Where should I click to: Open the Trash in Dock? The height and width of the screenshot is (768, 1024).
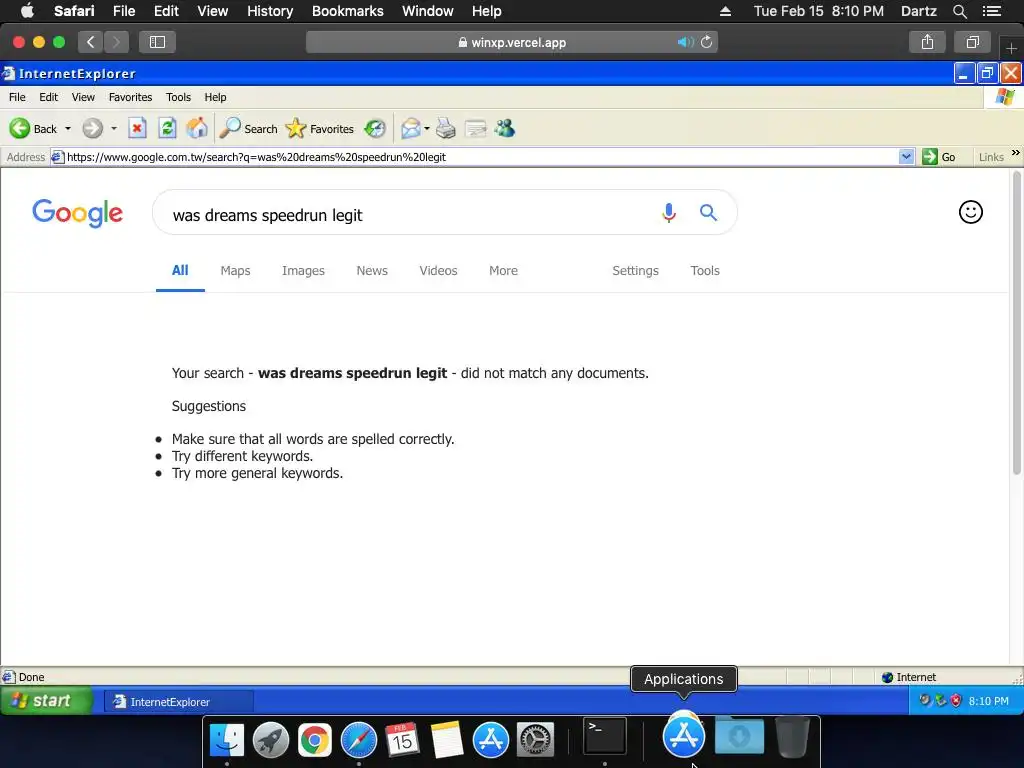point(792,737)
